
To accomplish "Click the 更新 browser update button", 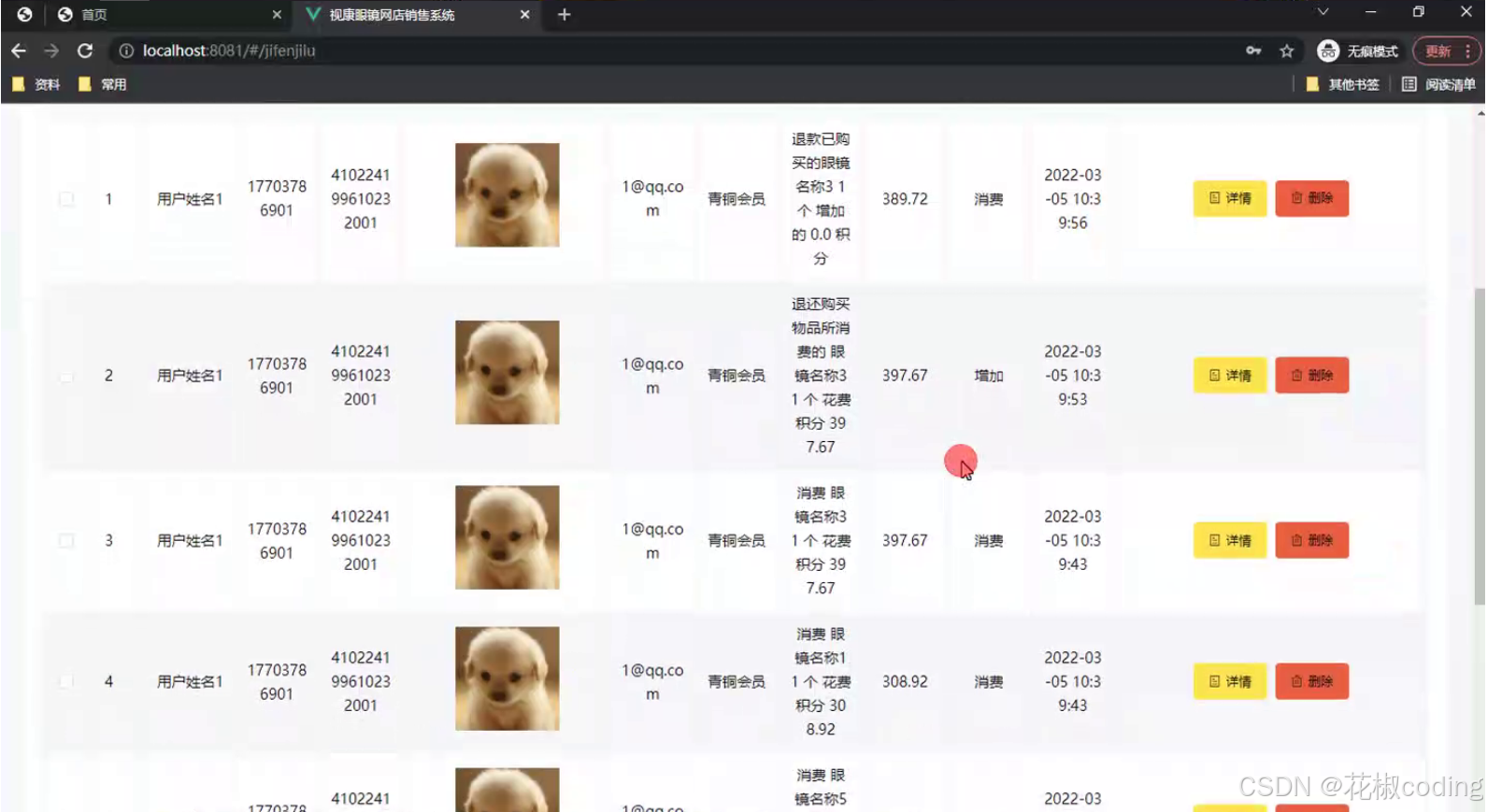I will [x=1447, y=50].
